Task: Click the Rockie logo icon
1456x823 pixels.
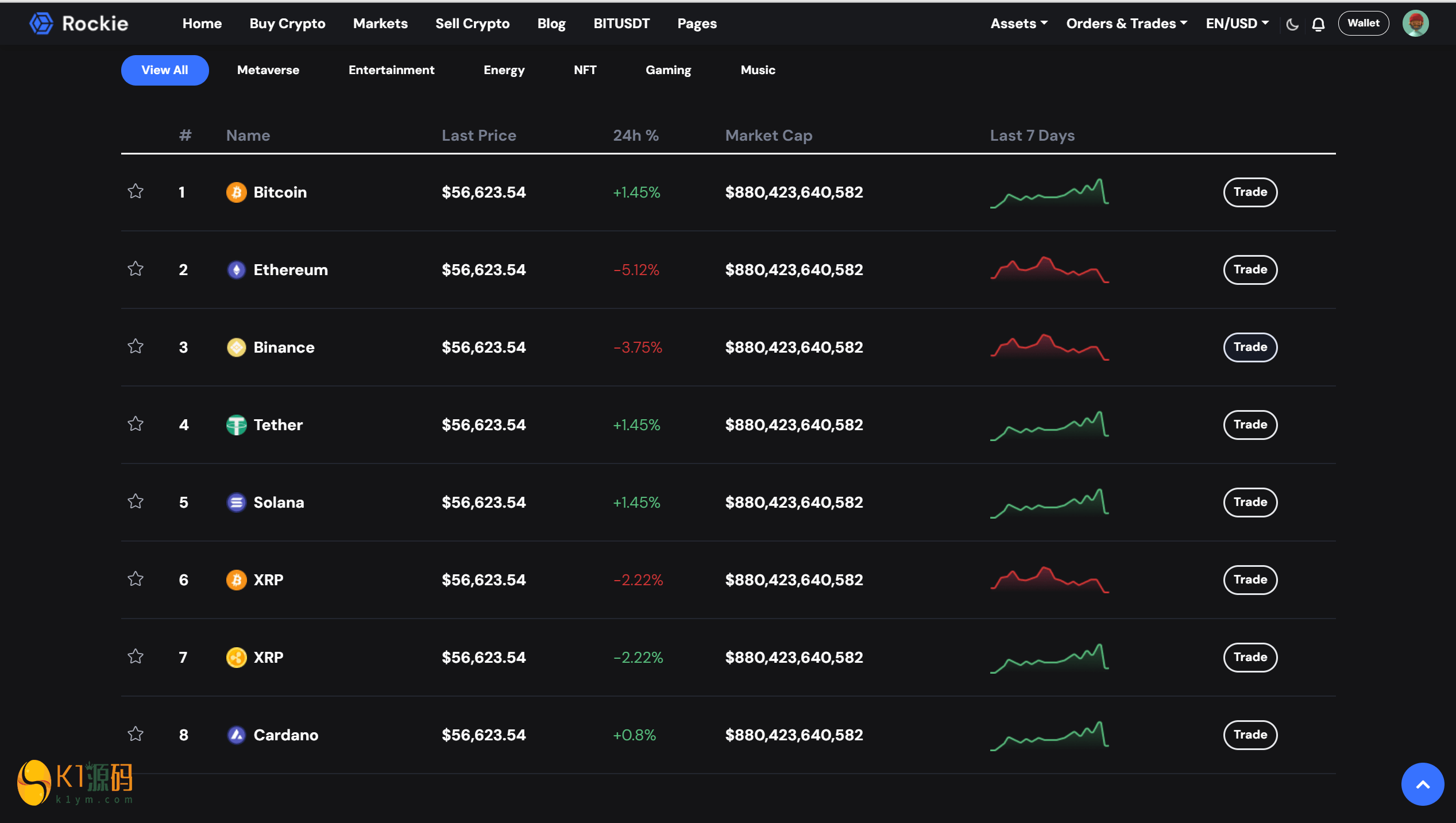Action: (x=41, y=24)
